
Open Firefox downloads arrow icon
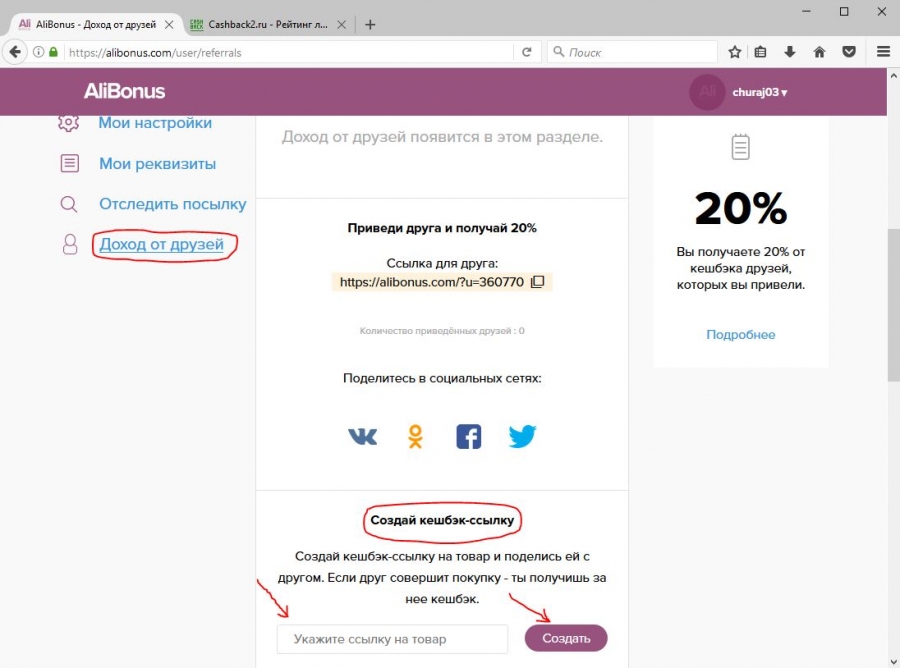point(790,52)
